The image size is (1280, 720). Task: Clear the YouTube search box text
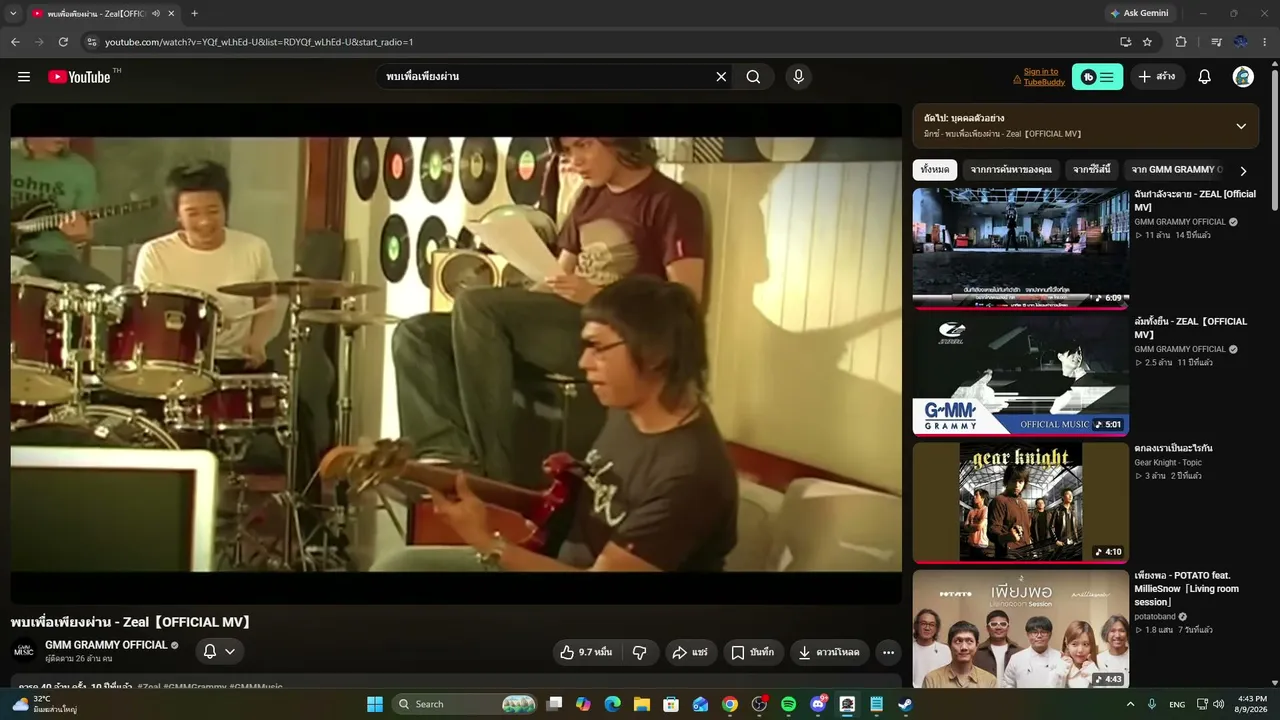pos(721,77)
